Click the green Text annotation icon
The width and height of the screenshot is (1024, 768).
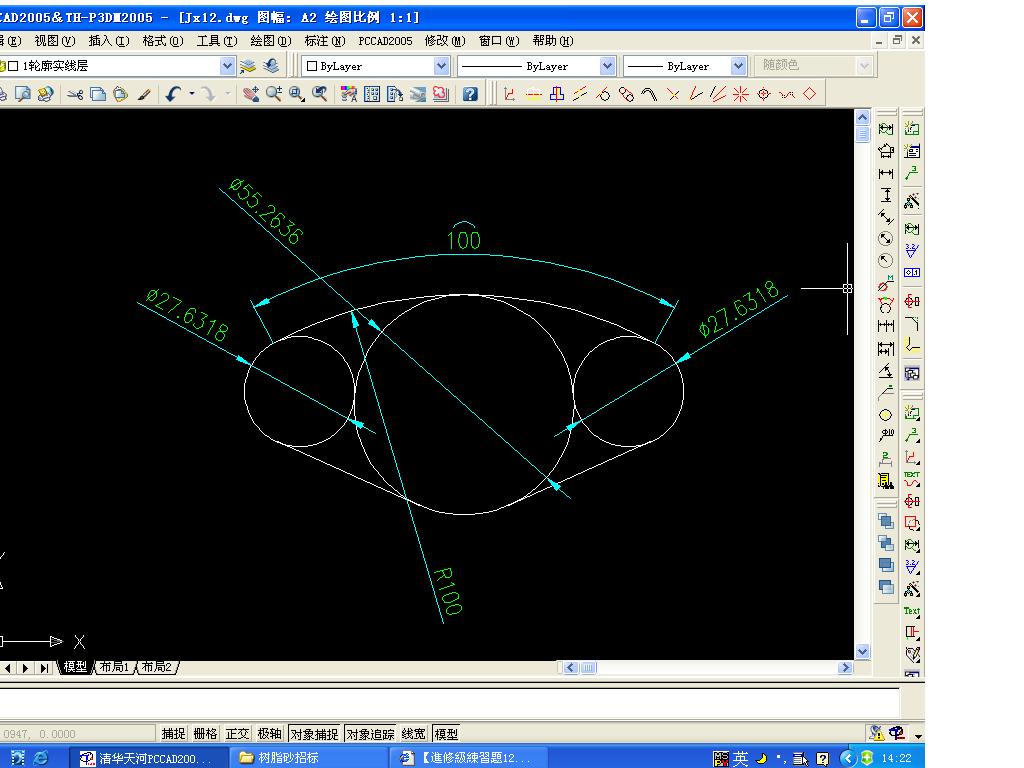pos(912,611)
